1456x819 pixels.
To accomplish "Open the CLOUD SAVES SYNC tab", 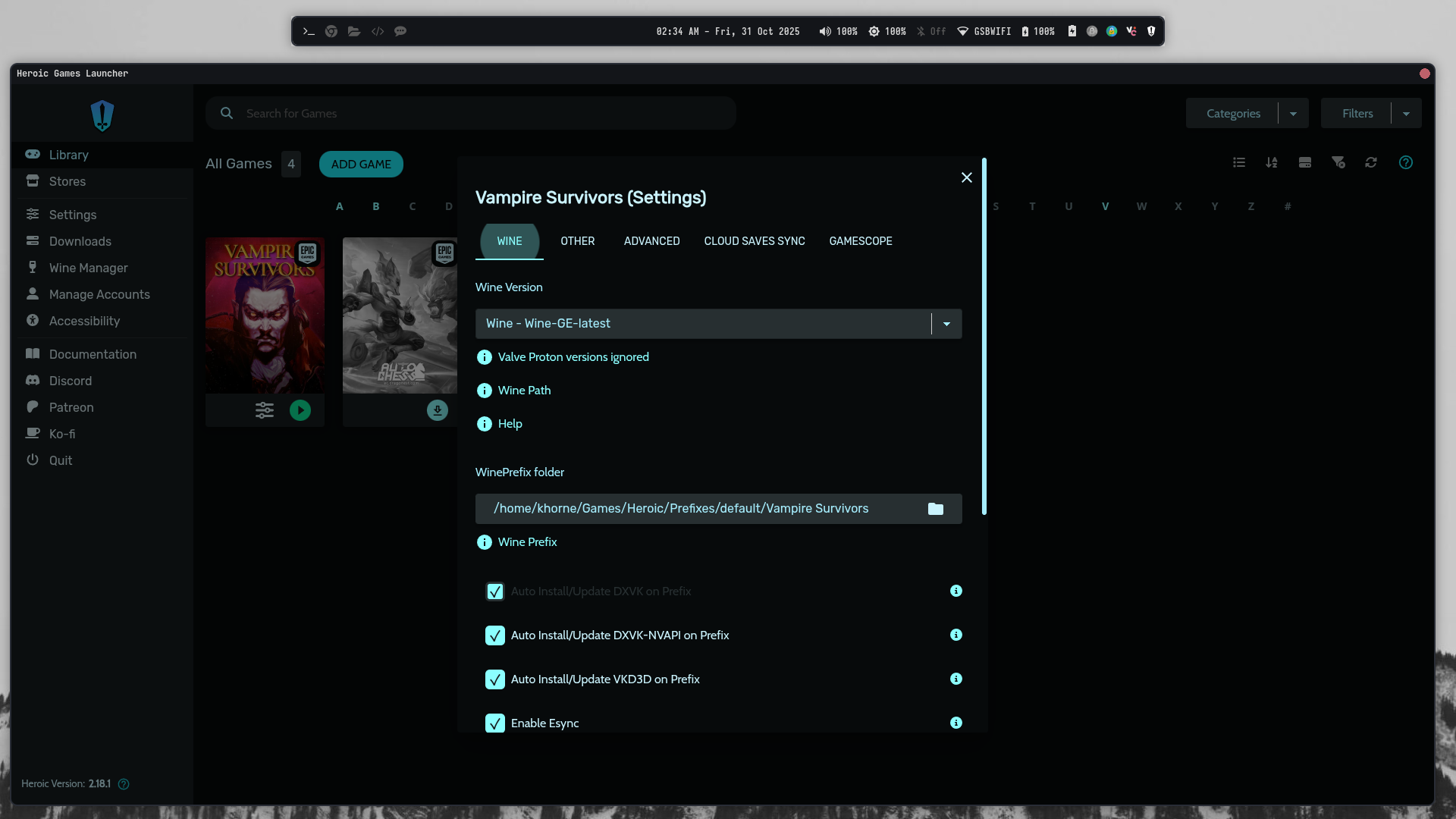I will click(755, 241).
